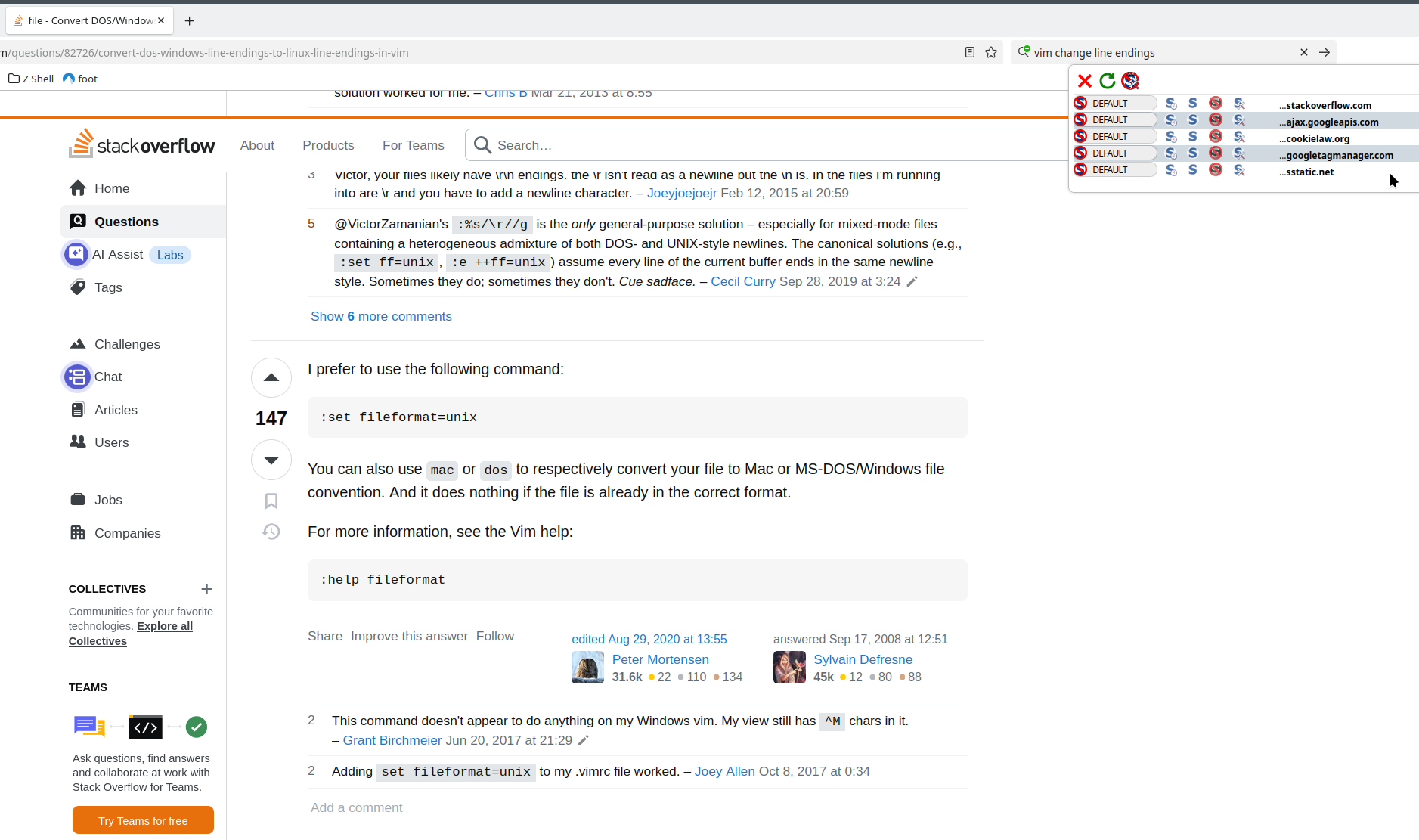Toggle Reader View in the address bar
The image size is (1419, 840).
(x=970, y=52)
